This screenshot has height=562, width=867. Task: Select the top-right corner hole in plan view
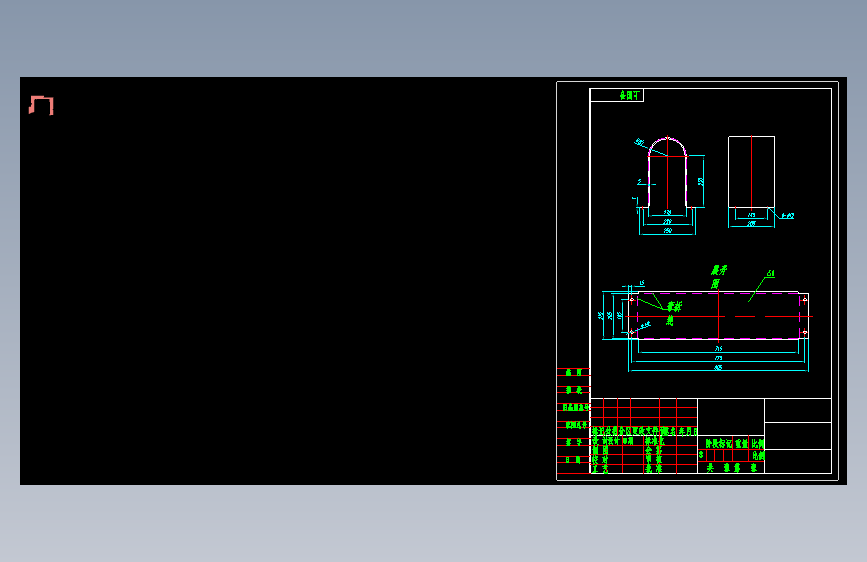point(805,299)
